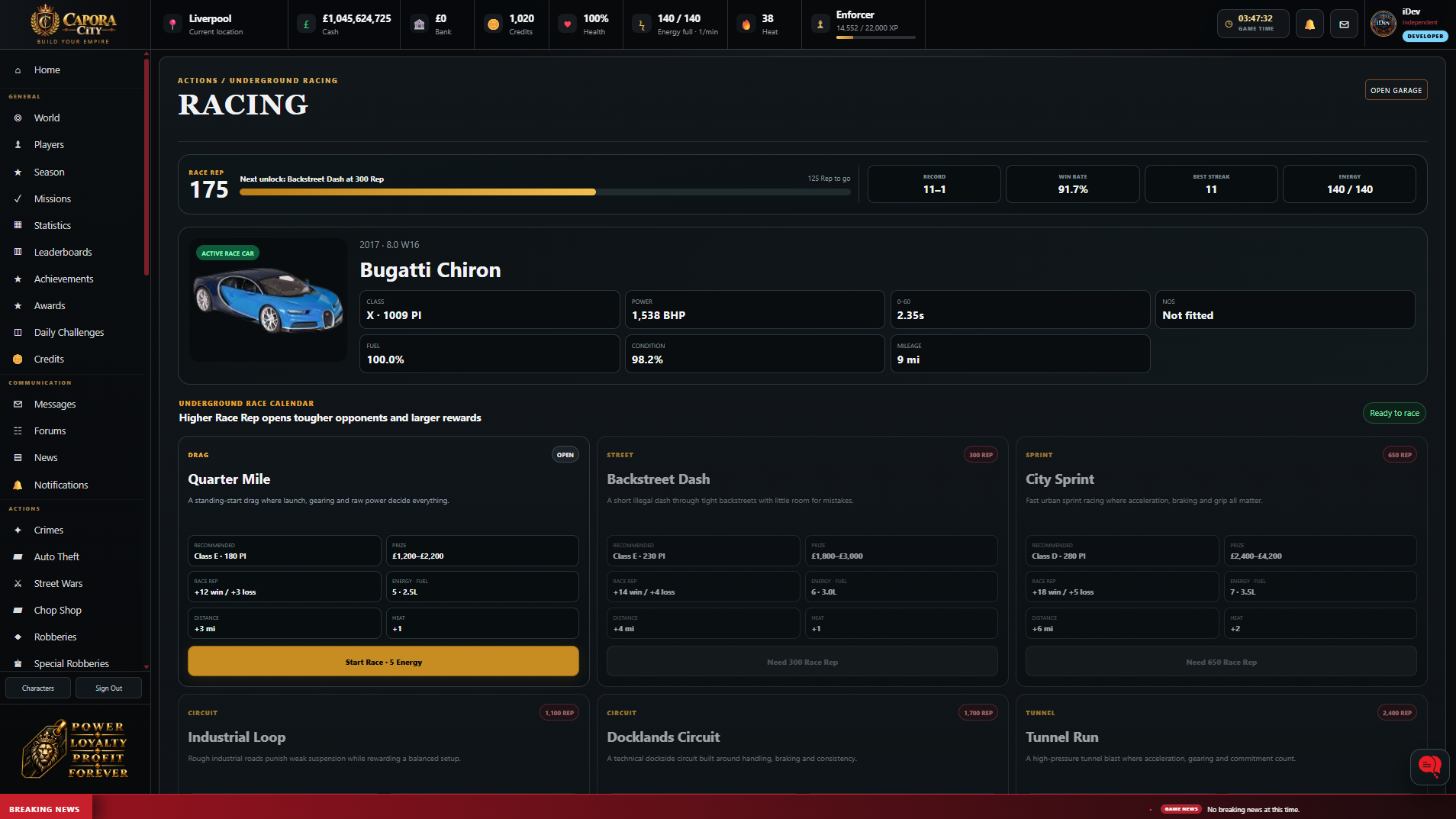The height and width of the screenshot is (819, 1456).
Task: Click the Win Rate 91.7% stat
Action: pos(1072,184)
